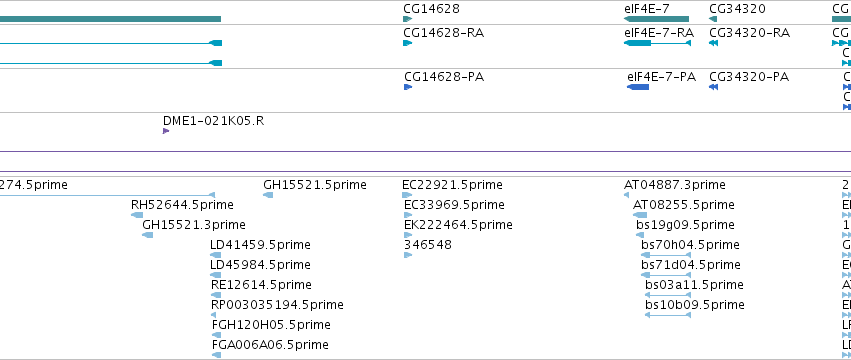
Task: Select the GH15521.5prime EST feature
Action: click(x=268, y=195)
